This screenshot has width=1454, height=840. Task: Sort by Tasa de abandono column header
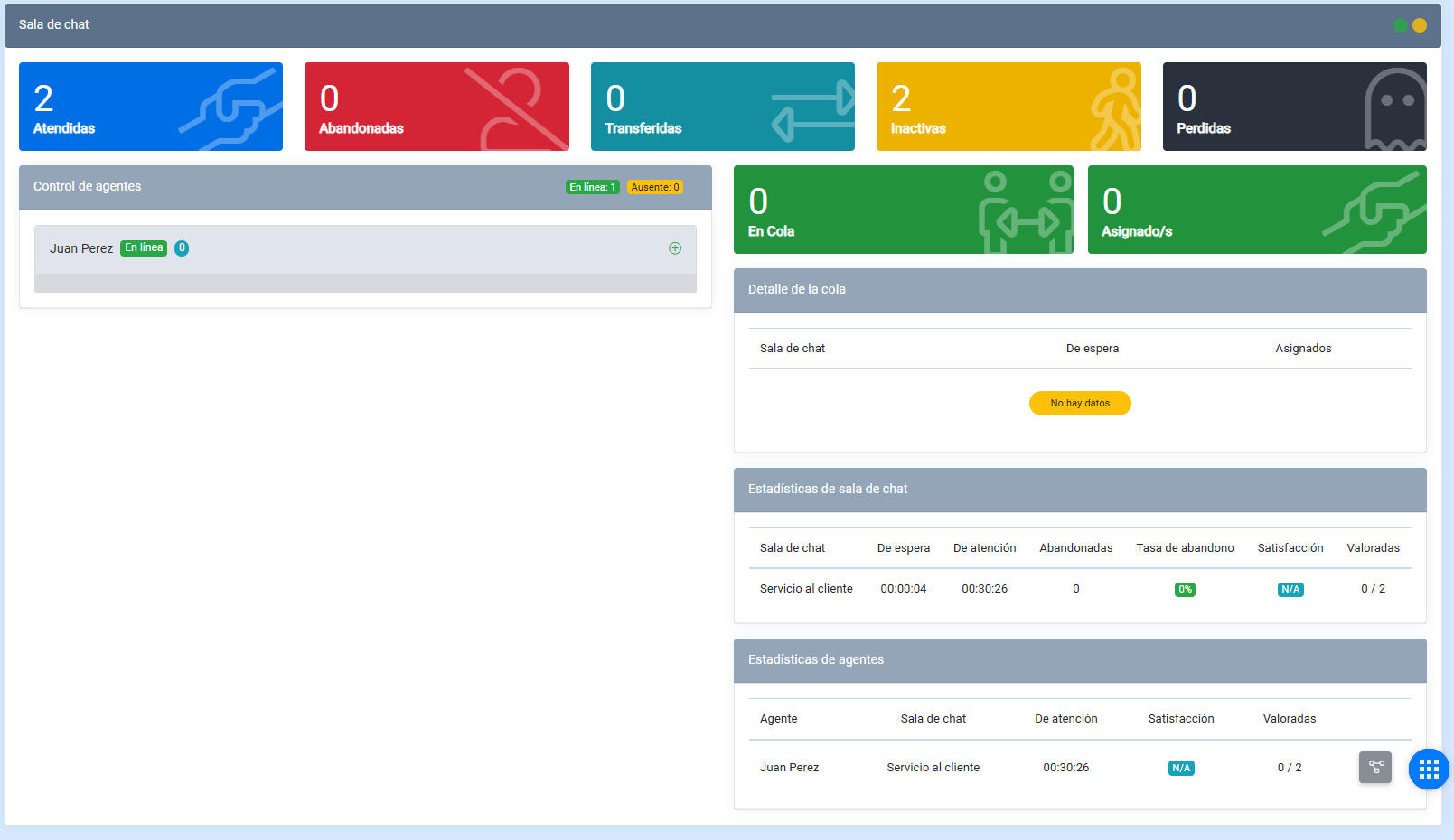1185,548
